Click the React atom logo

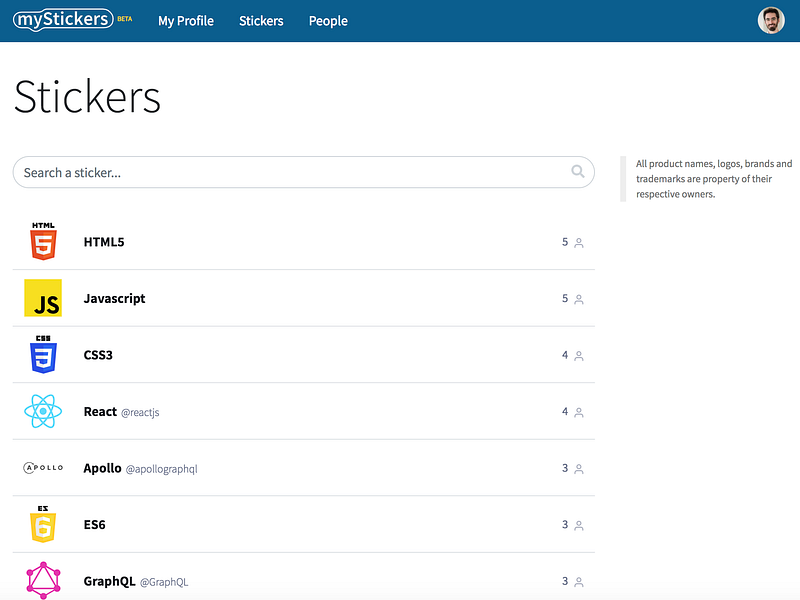[x=43, y=411]
